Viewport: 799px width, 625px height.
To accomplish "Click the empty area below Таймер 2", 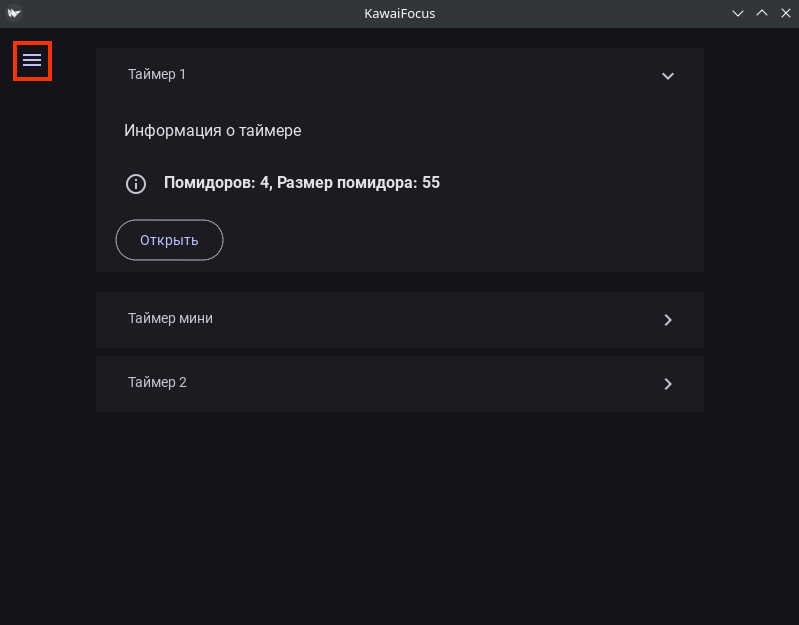I will [x=400, y=510].
